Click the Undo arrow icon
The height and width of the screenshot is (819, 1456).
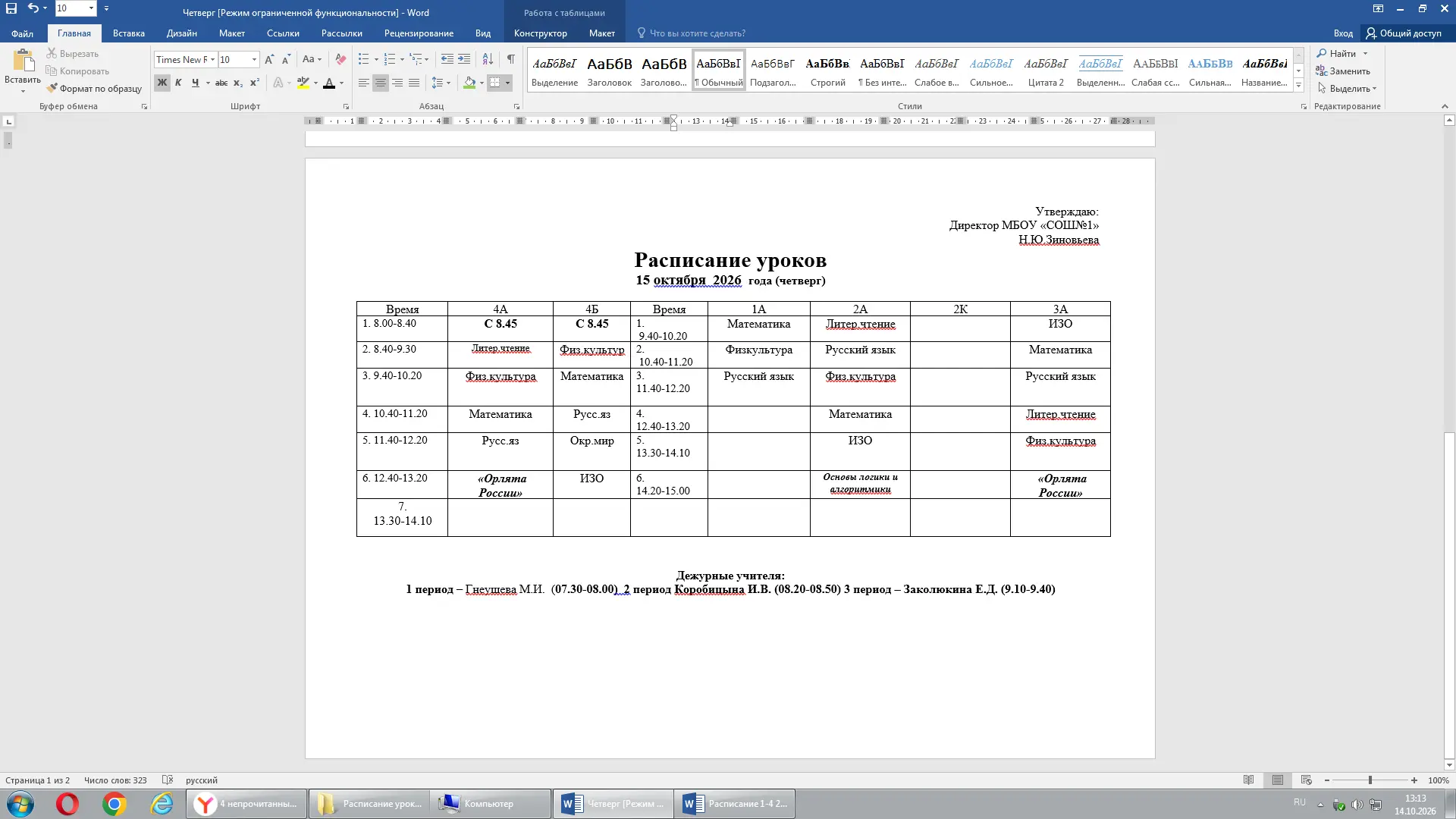click(33, 9)
